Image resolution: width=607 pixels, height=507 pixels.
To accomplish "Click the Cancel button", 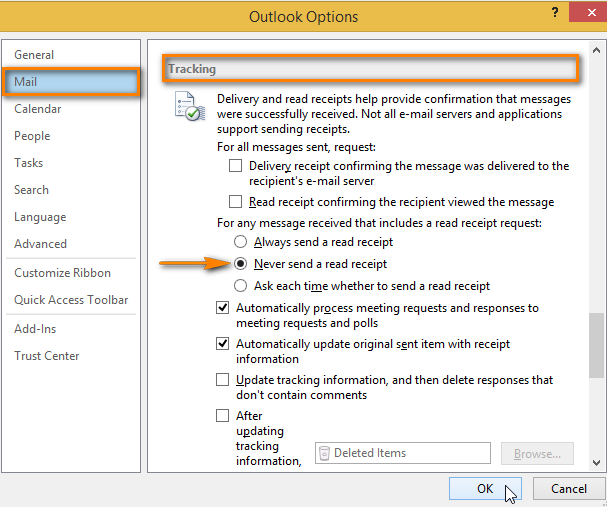I will pyautogui.click(x=569, y=489).
